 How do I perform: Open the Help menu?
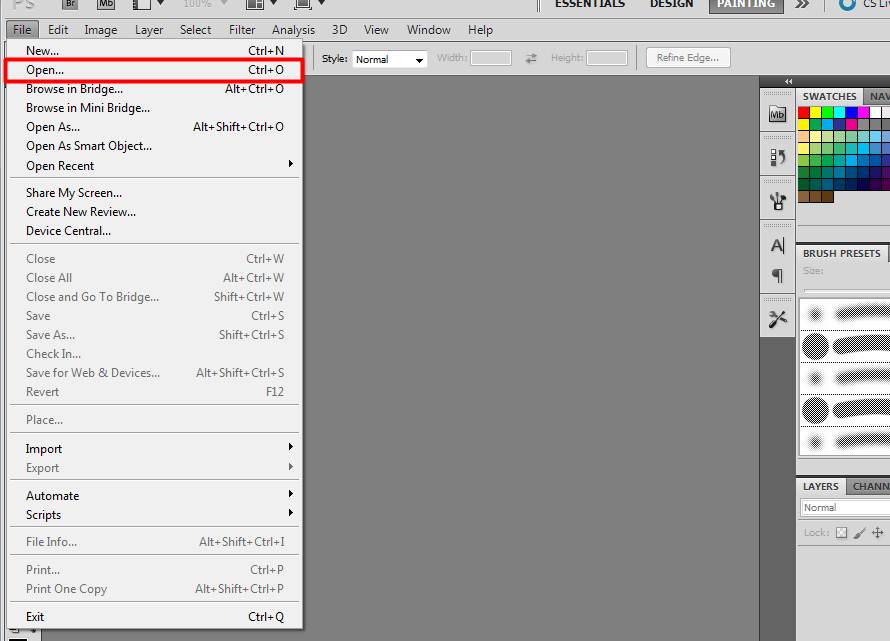point(480,30)
